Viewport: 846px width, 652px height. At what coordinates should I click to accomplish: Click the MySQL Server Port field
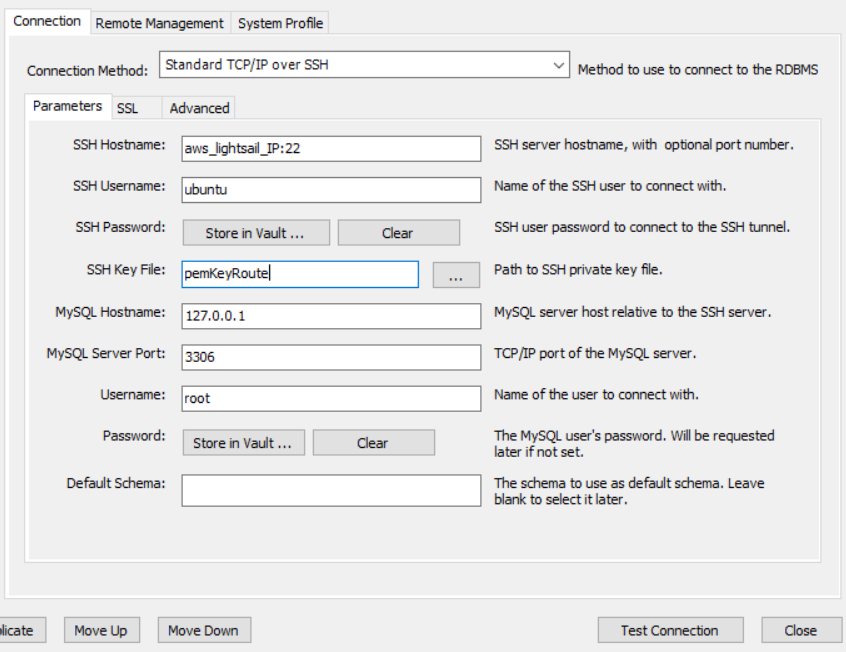(x=331, y=357)
